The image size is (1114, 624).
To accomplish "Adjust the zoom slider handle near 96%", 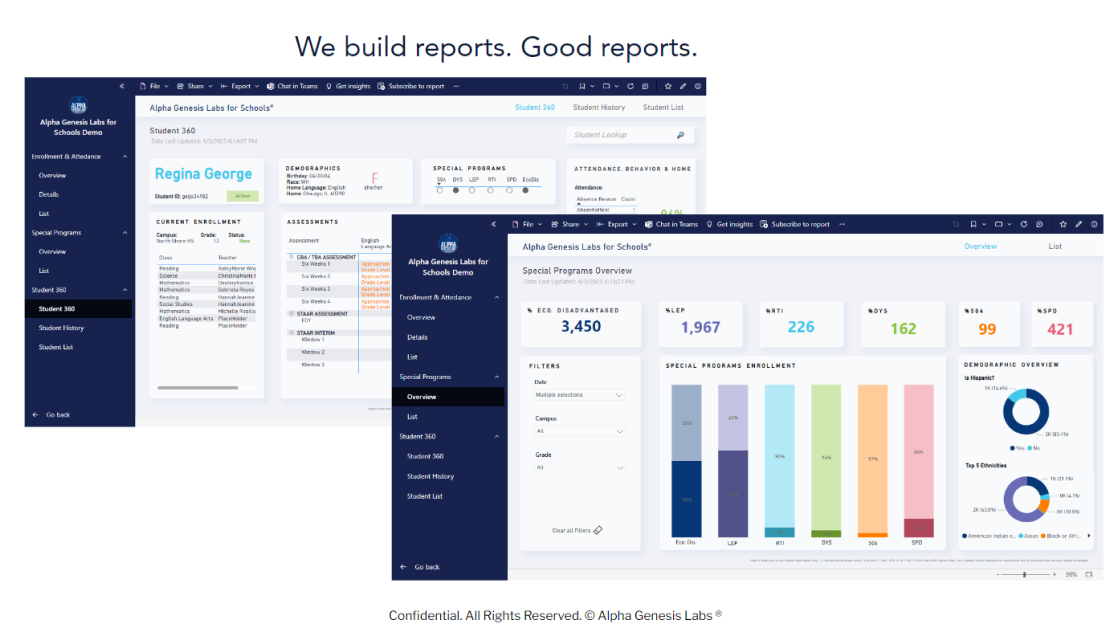I will click(x=1024, y=574).
